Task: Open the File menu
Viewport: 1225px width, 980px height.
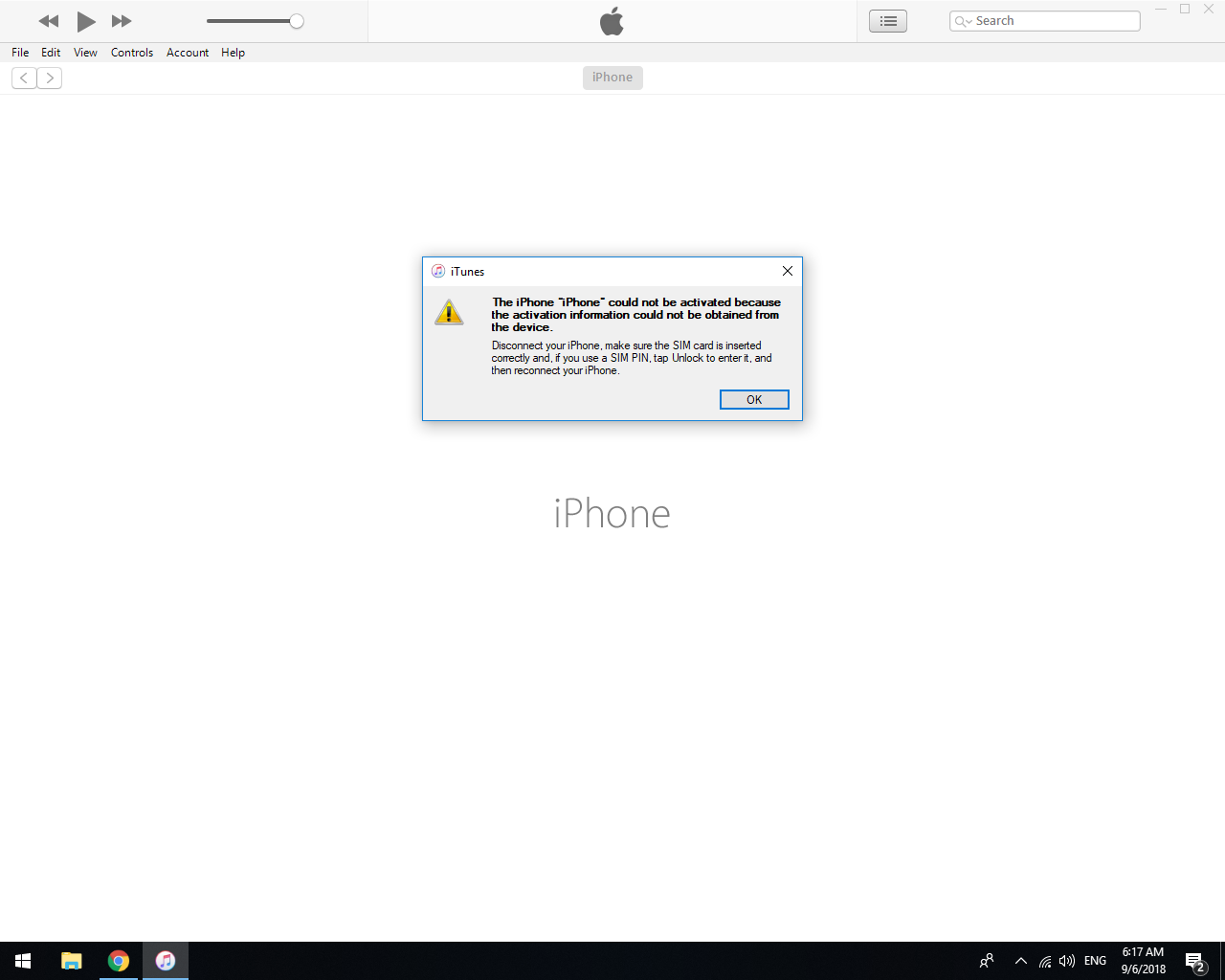Action: pos(20,53)
